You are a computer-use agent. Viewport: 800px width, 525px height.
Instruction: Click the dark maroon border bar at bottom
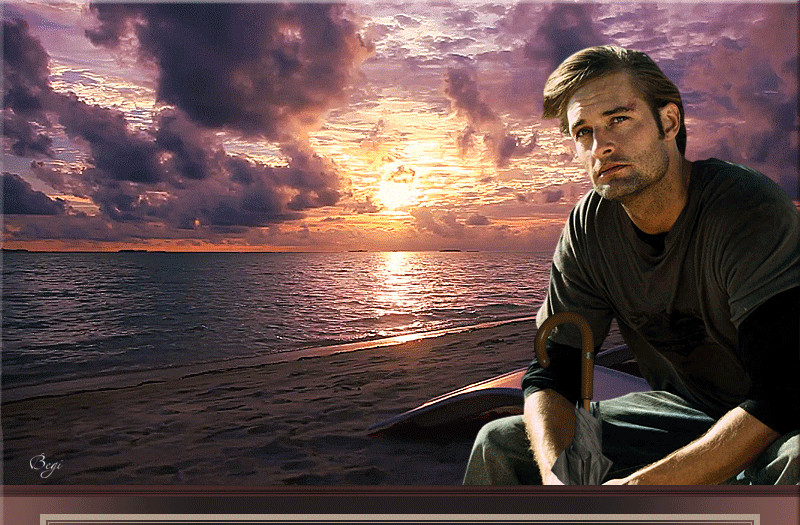(400, 498)
